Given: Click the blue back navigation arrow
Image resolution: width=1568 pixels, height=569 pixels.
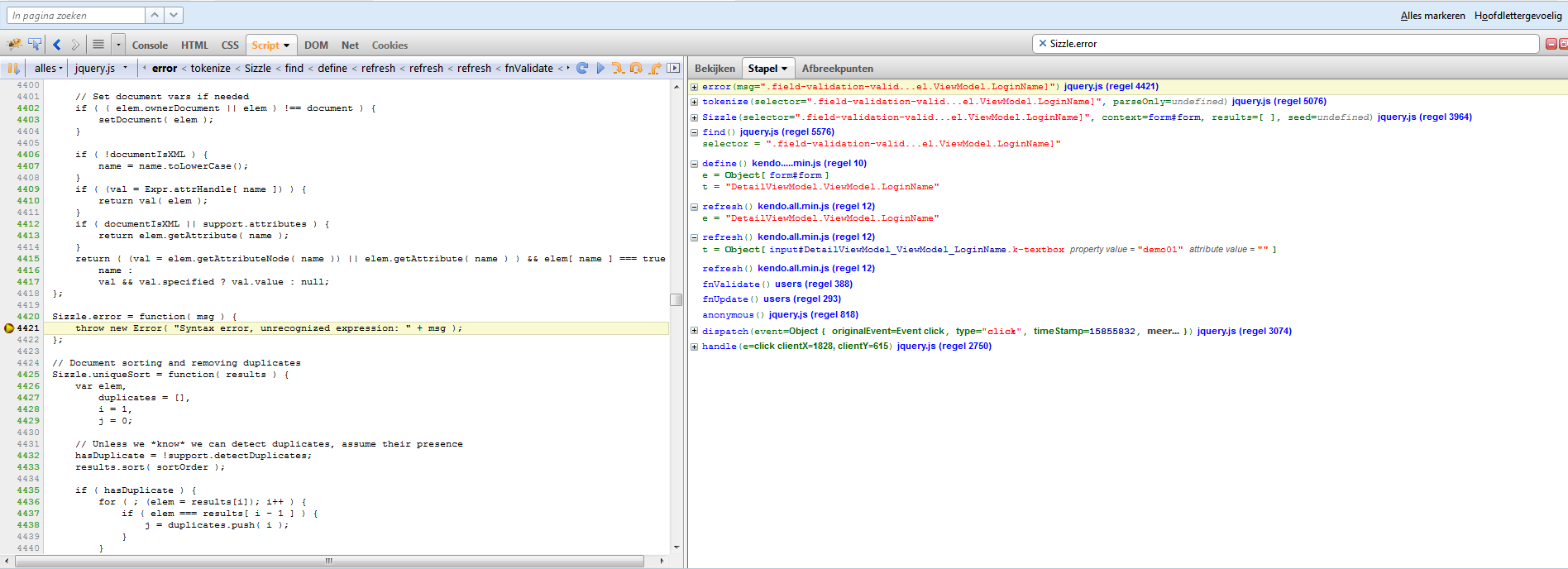Looking at the screenshot, I should pyautogui.click(x=56, y=45).
